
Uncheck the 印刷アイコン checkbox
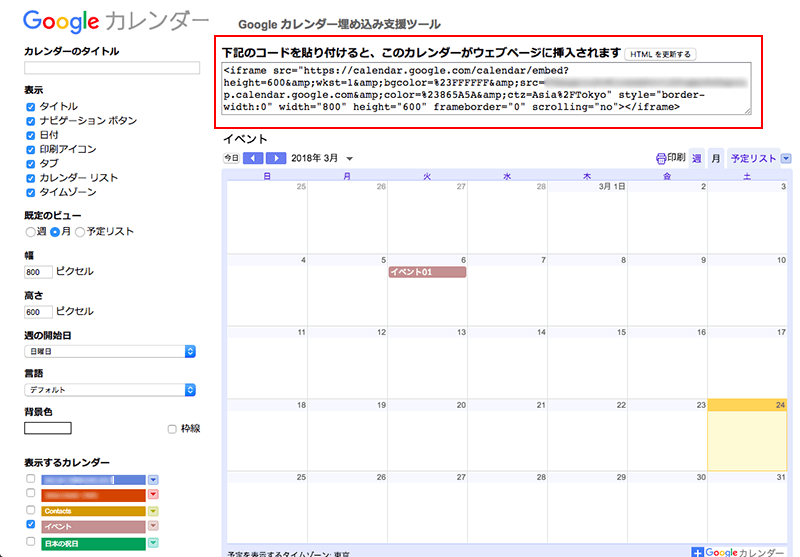tap(31, 149)
